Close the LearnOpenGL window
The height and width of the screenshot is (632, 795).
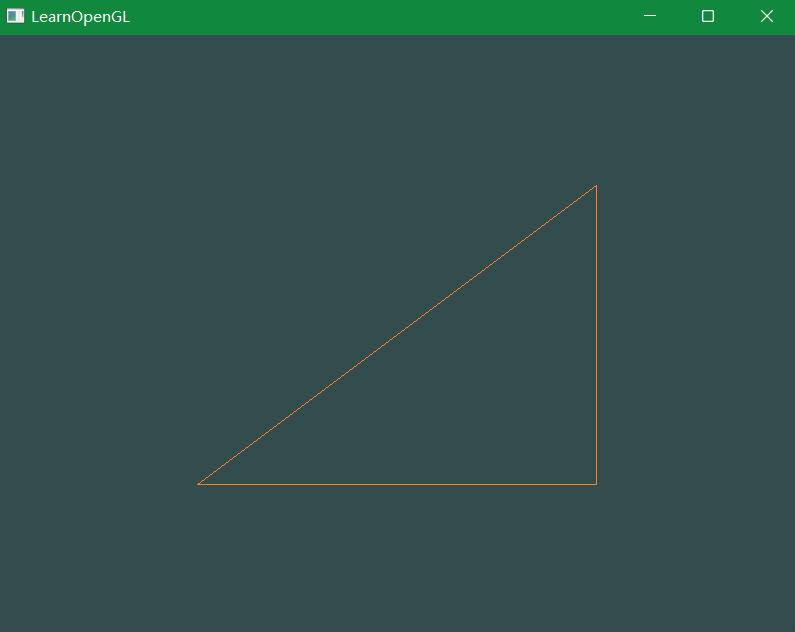(767, 16)
